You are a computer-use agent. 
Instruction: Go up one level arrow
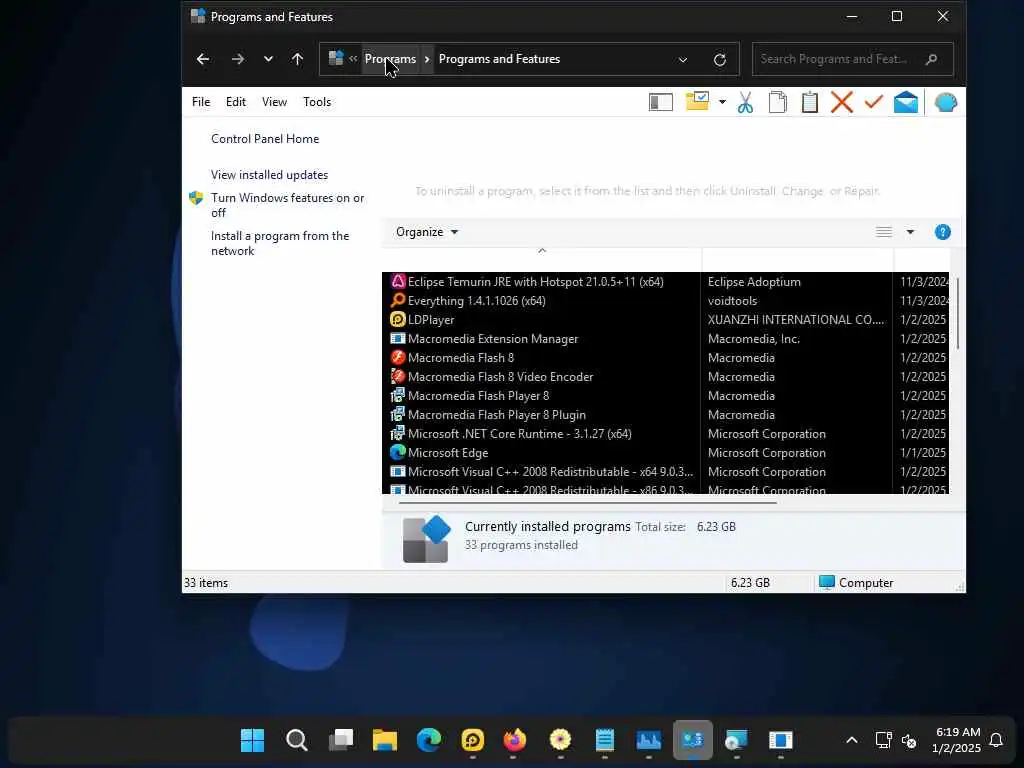(x=297, y=59)
